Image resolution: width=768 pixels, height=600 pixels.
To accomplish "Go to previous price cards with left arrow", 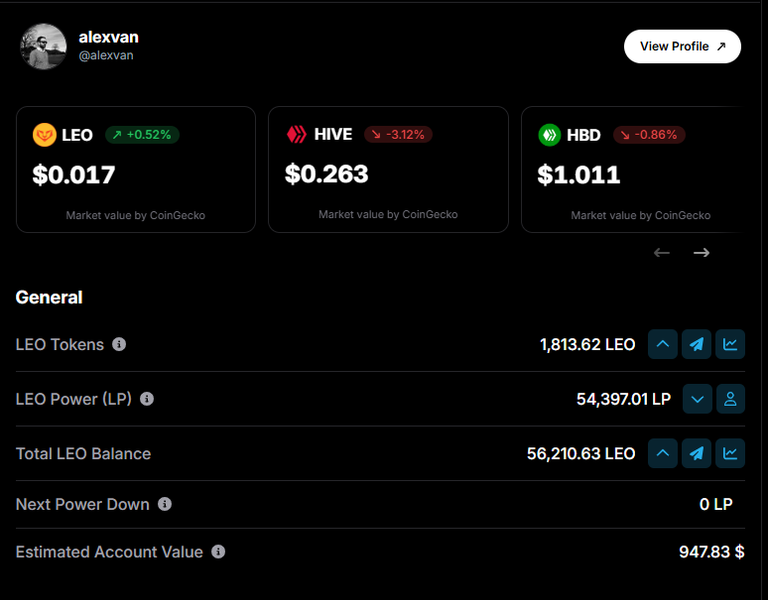I will tap(662, 253).
